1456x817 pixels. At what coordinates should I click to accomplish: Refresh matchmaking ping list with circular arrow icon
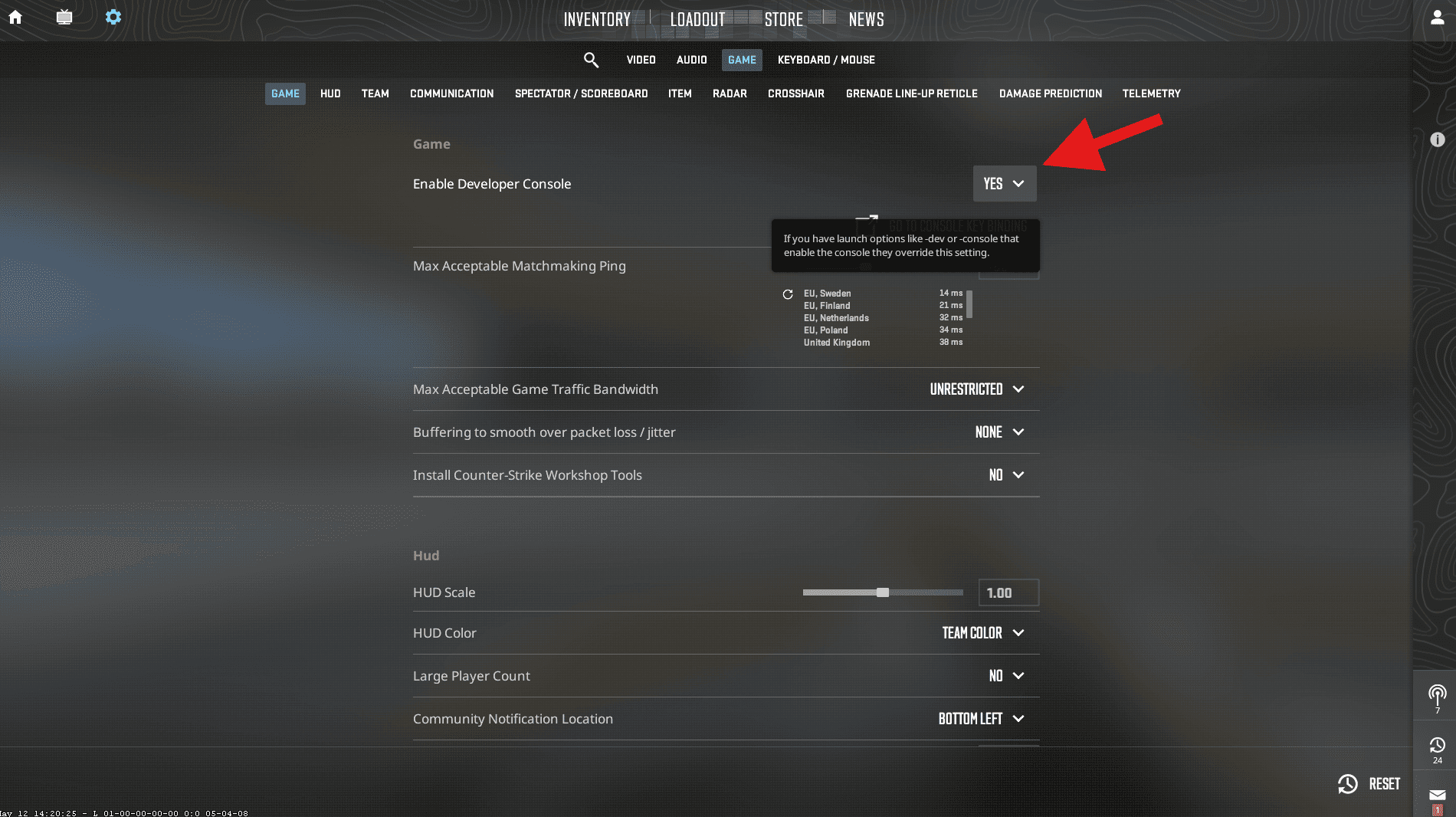click(x=788, y=294)
